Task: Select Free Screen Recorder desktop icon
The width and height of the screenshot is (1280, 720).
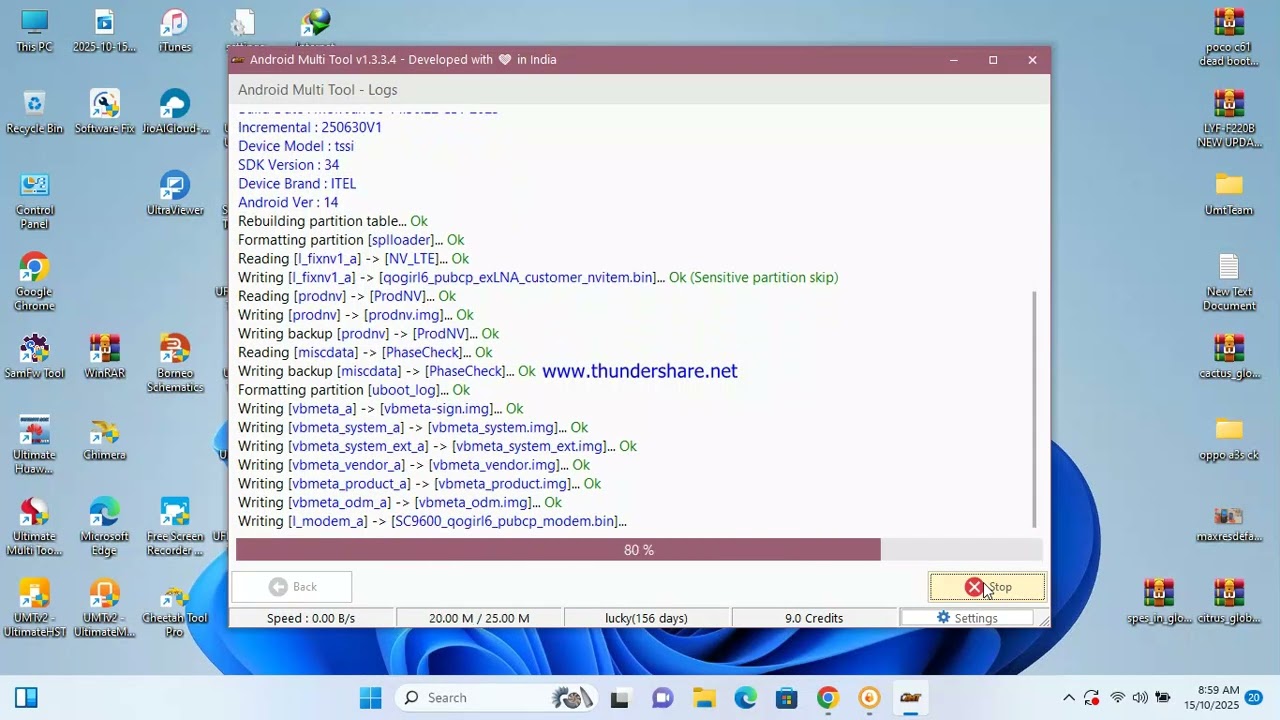Action: (175, 527)
